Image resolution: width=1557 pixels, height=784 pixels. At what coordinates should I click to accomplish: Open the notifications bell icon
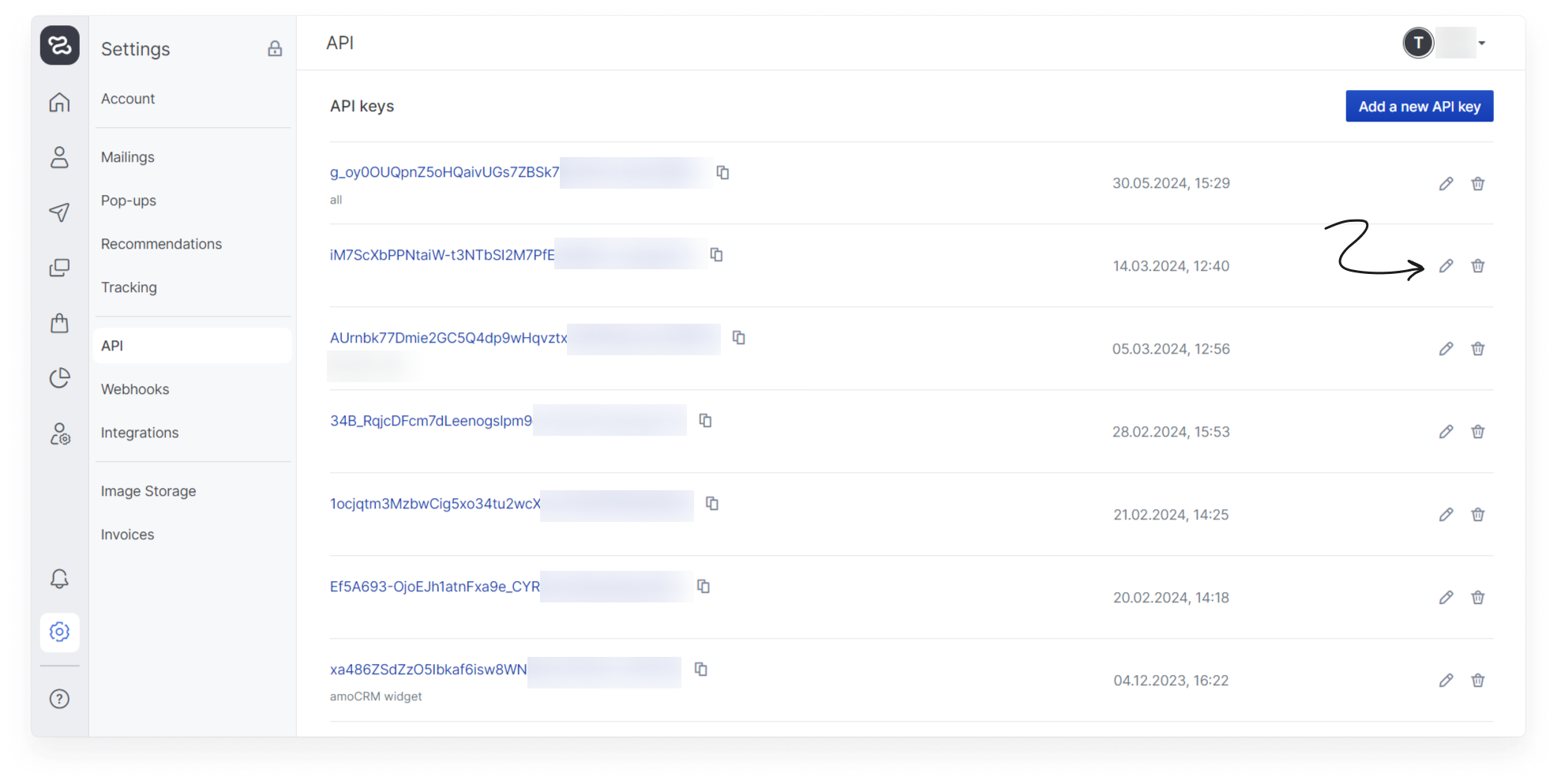59,579
